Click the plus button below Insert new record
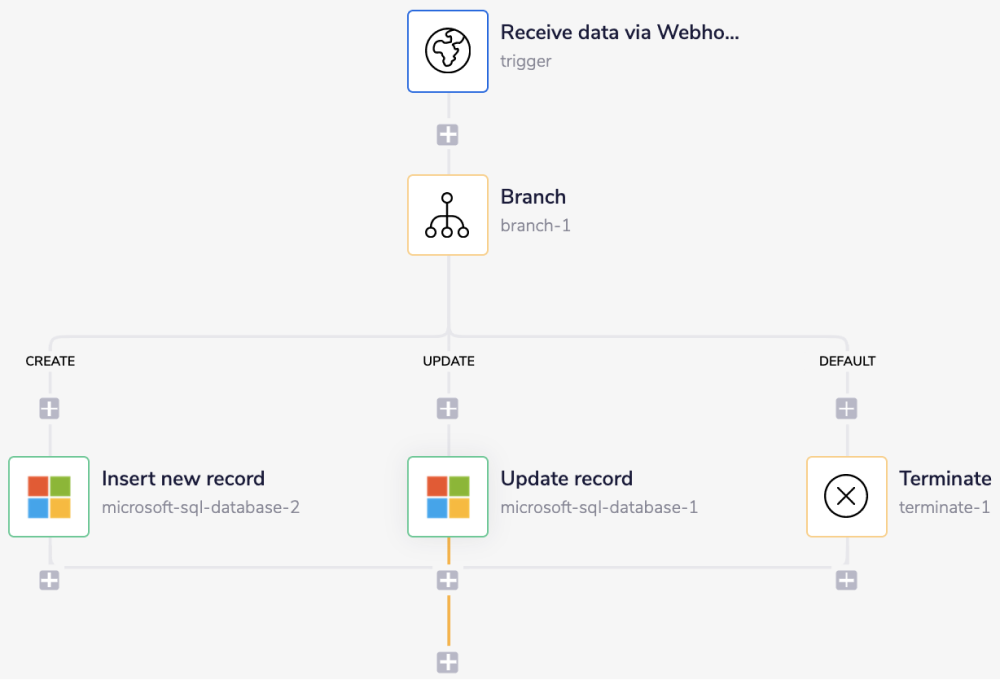This screenshot has width=1000, height=680. (x=48, y=579)
